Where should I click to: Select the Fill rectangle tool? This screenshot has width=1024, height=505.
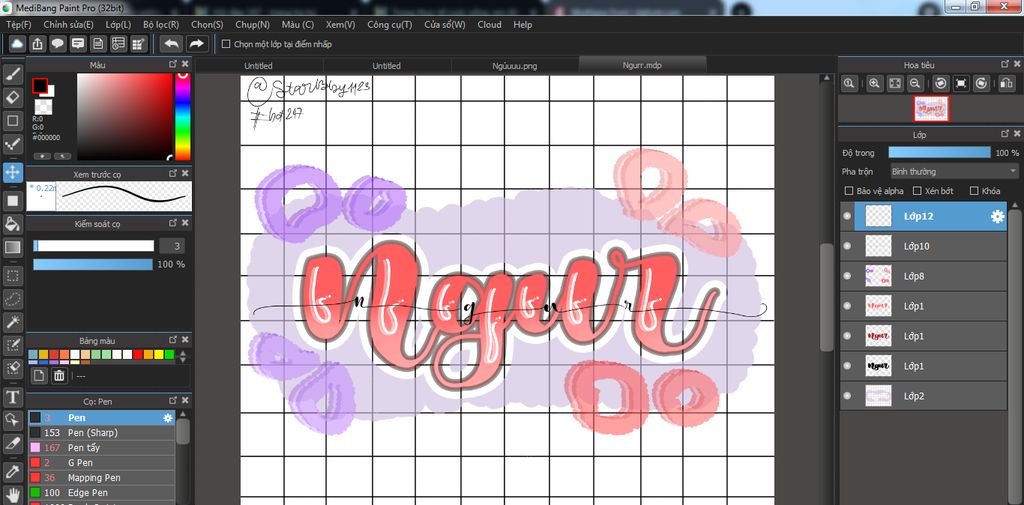point(12,201)
